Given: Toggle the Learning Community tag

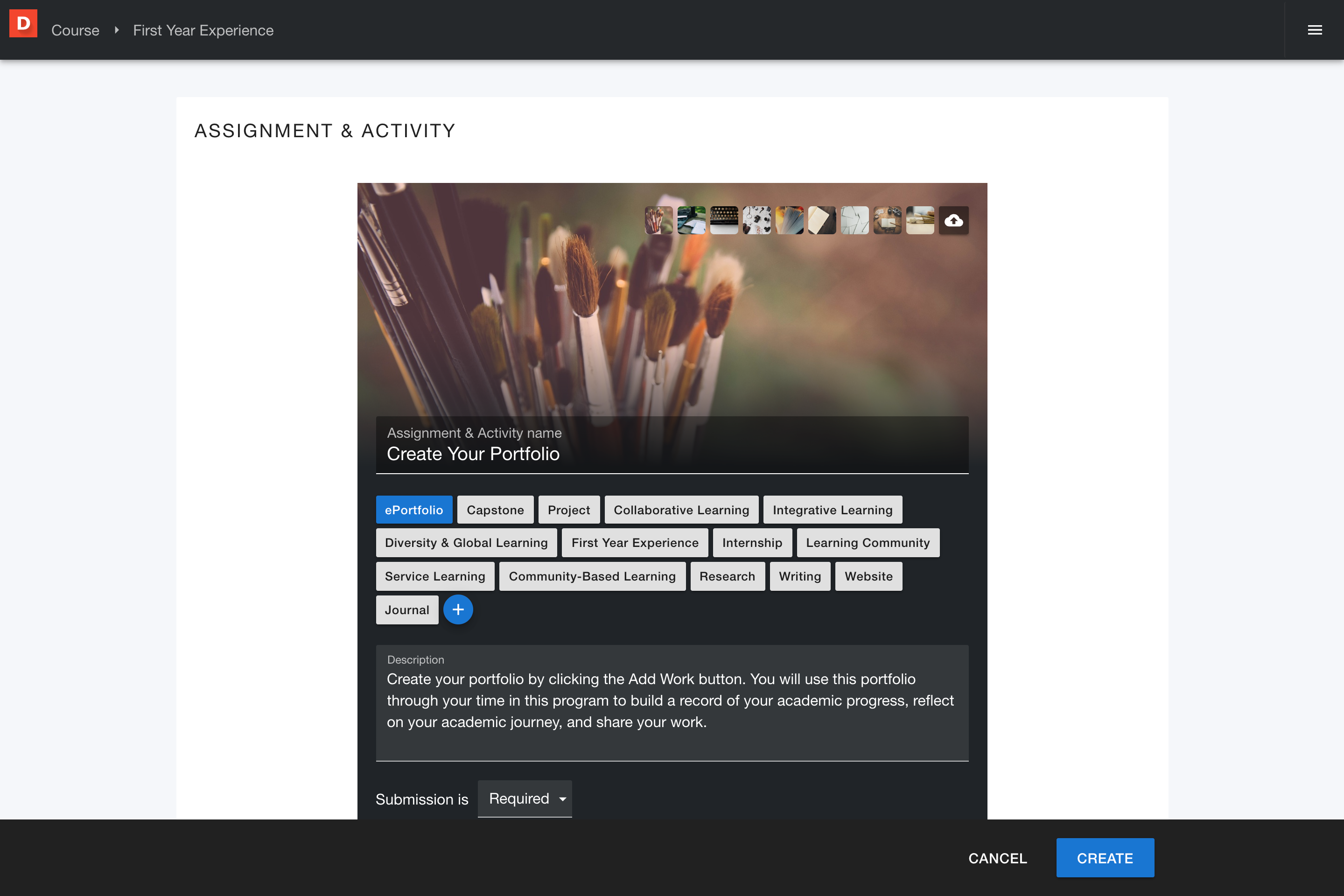Looking at the screenshot, I should pyautogui.click(x=868, y=543).
